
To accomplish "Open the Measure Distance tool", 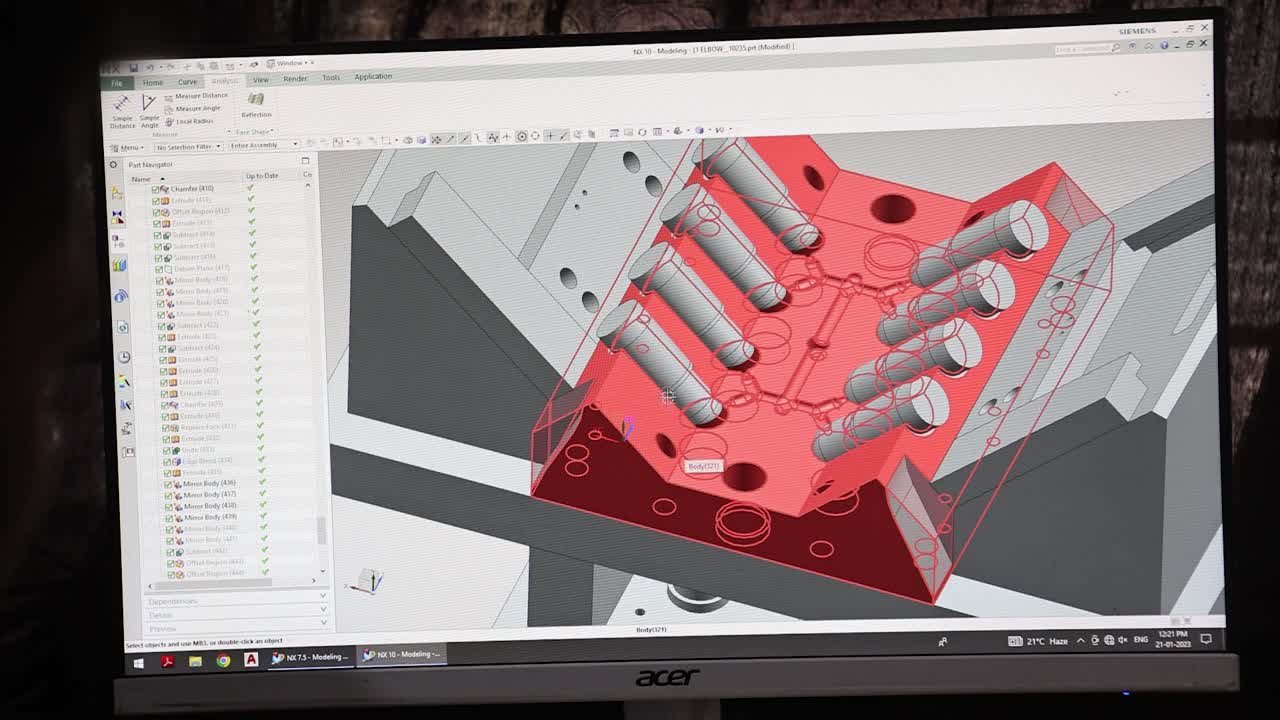I will point(200,96).
